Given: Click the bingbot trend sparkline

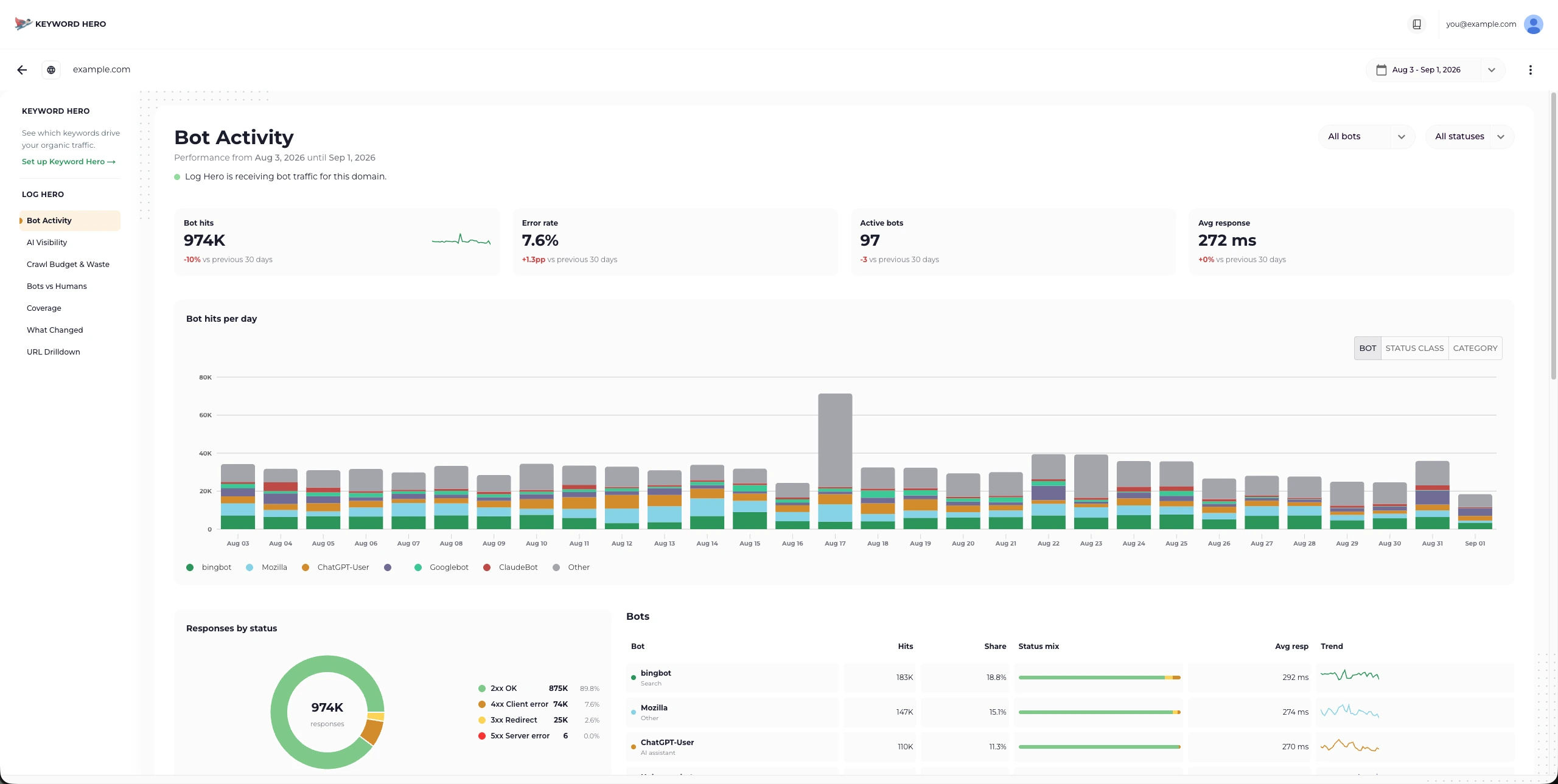Looking at the screenshot, I should click(x=1349, y=675).
